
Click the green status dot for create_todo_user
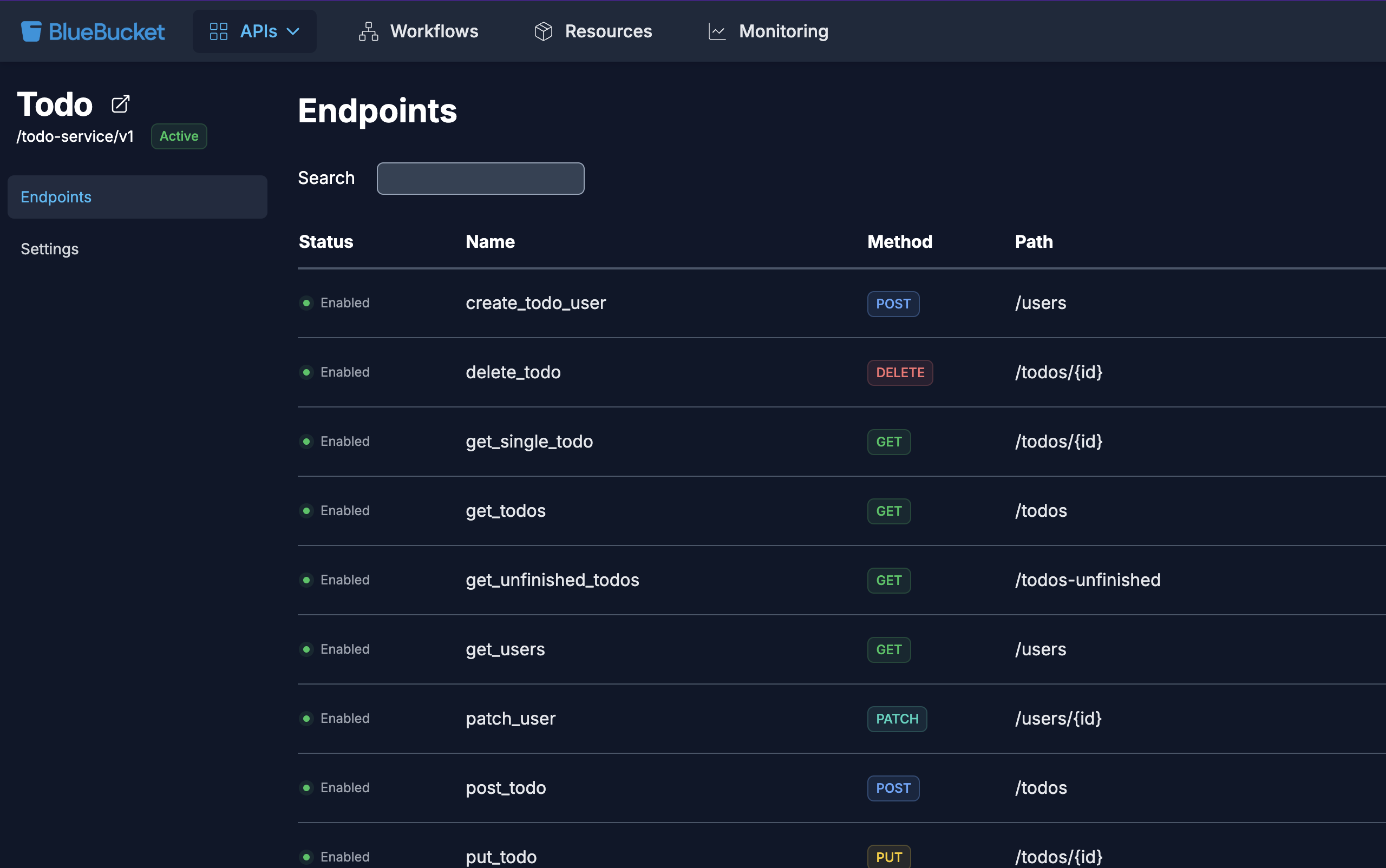(307, 303)
